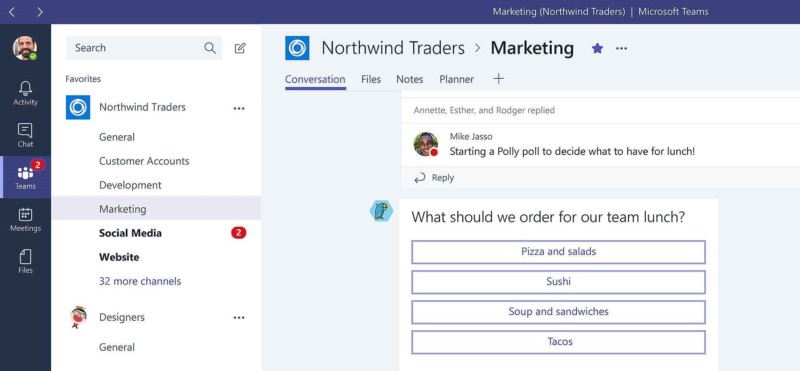Click the Polly bot parrot icon
The image size is (800, 371).
click(x=381, y=211)
